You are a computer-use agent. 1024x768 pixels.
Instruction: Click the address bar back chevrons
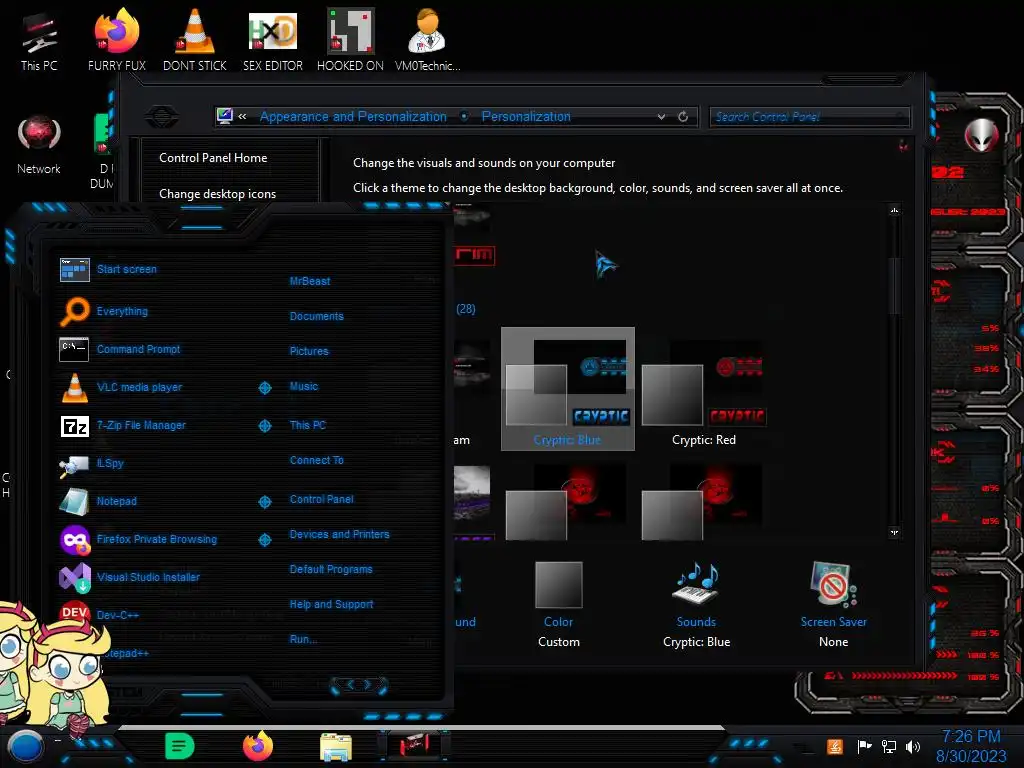click(x=242, y=117)
